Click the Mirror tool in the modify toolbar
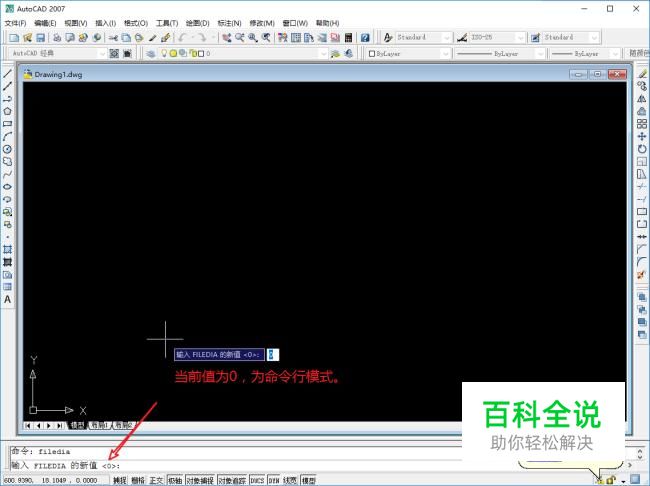Screen dimensions: 650x486 click(642, 99)
